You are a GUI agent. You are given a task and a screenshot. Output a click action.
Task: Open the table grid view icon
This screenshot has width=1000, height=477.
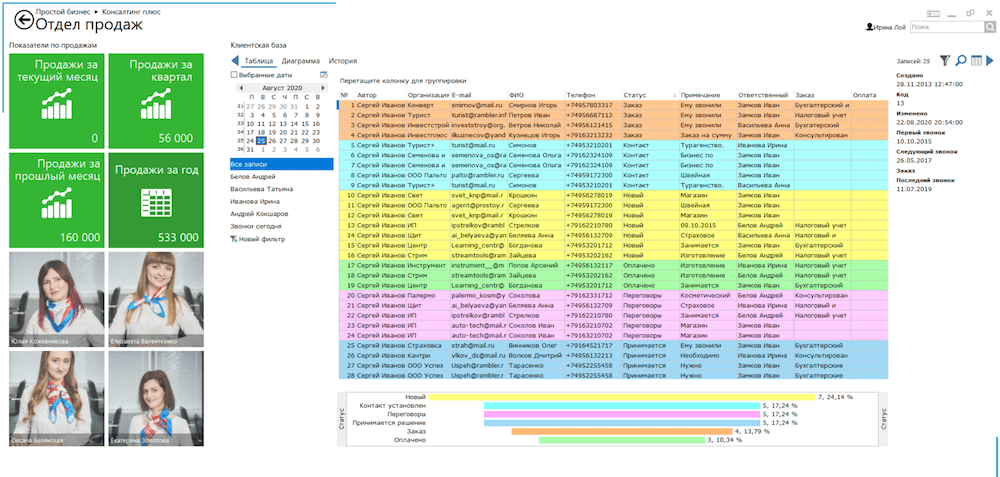point(976,61)
